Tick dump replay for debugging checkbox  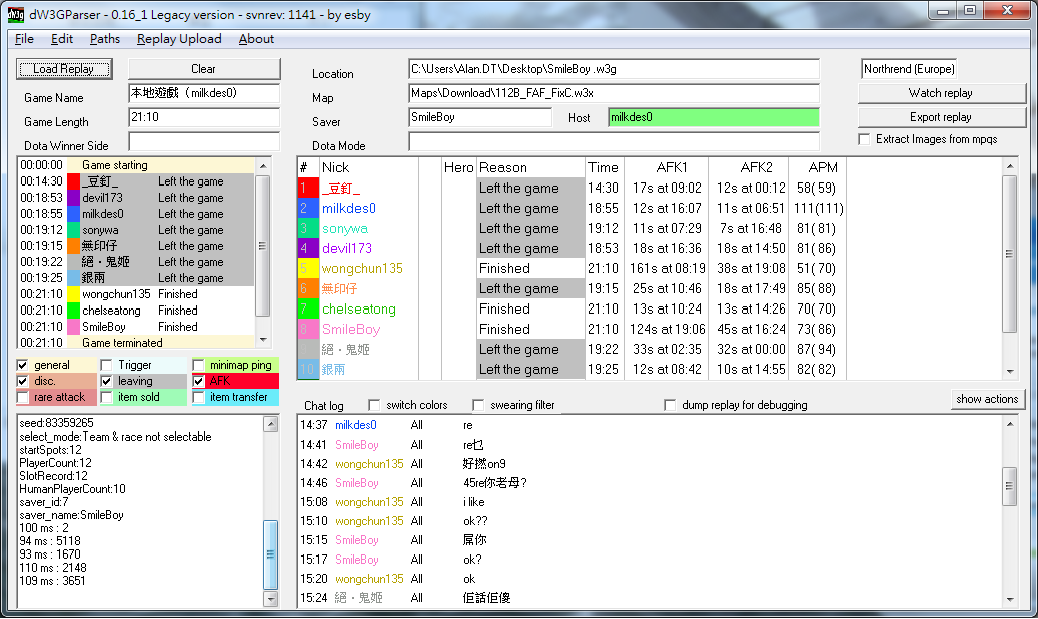click(x=671, y=405)
